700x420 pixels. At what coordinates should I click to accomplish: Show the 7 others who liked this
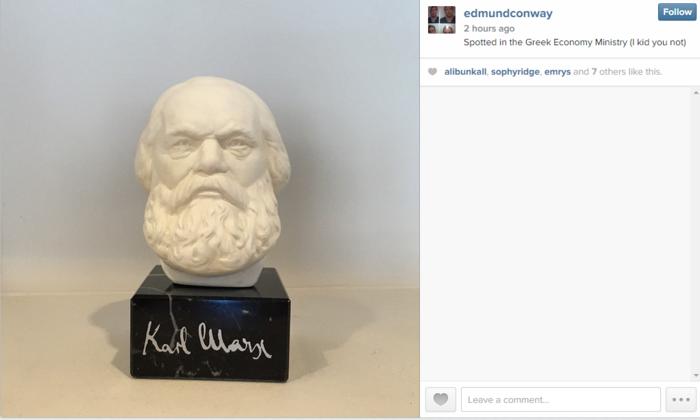pos(608,72)
